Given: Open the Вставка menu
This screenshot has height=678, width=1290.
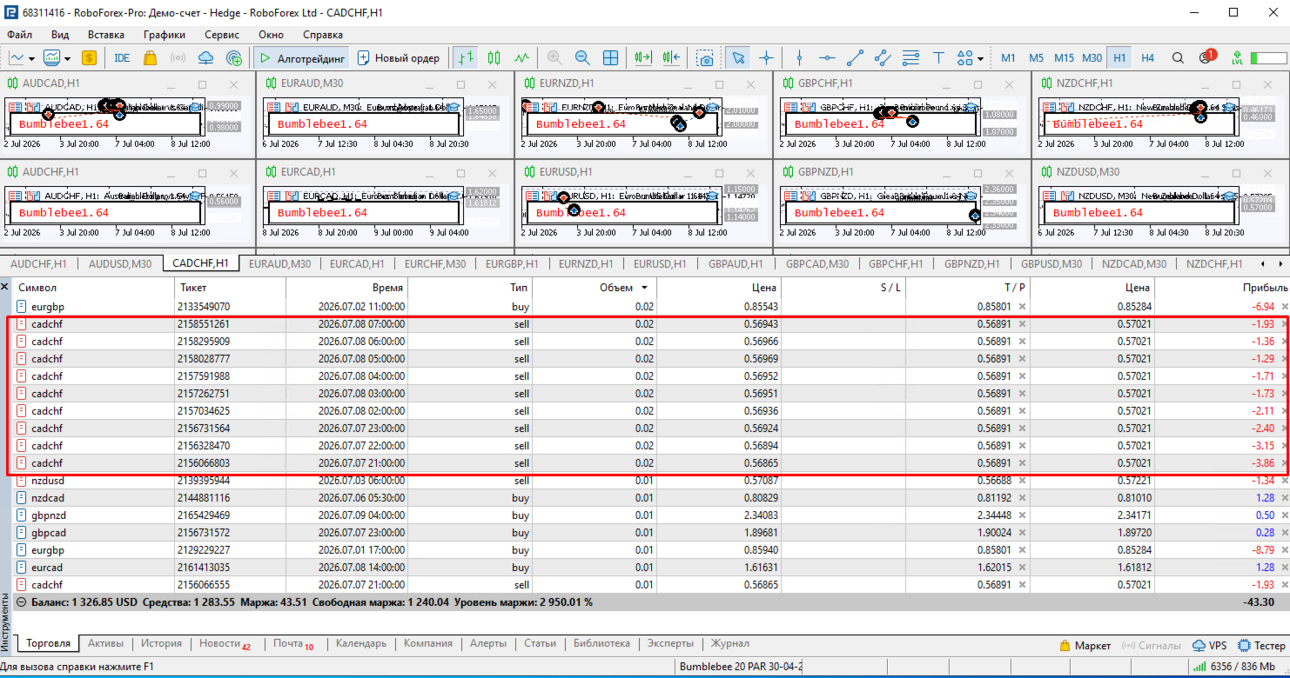Looking at the screenshot, I should tap(106, 35).
